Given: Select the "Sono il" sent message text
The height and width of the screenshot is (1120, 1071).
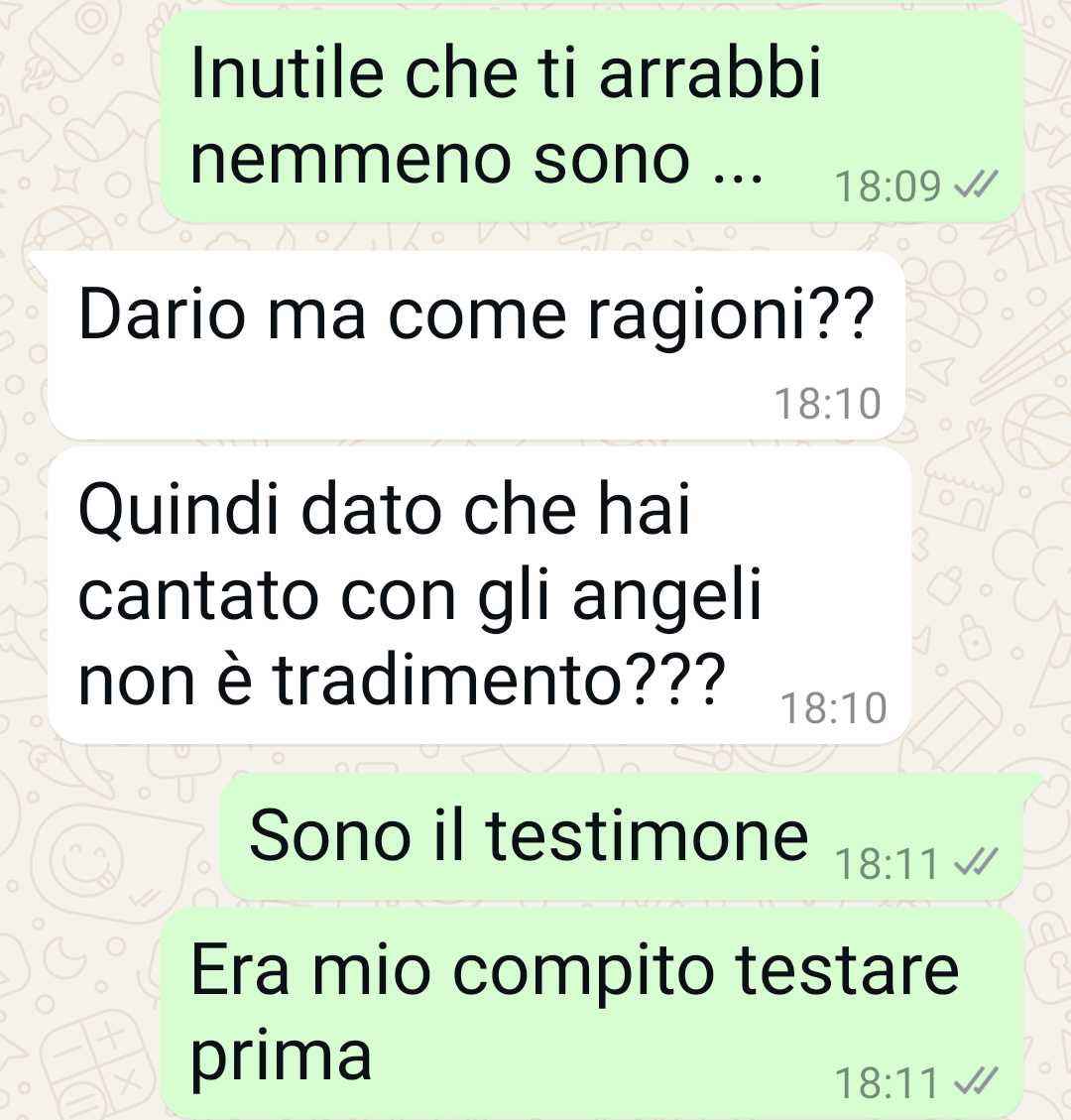Looking at the screenshot, I should click(x=529, y=834).
